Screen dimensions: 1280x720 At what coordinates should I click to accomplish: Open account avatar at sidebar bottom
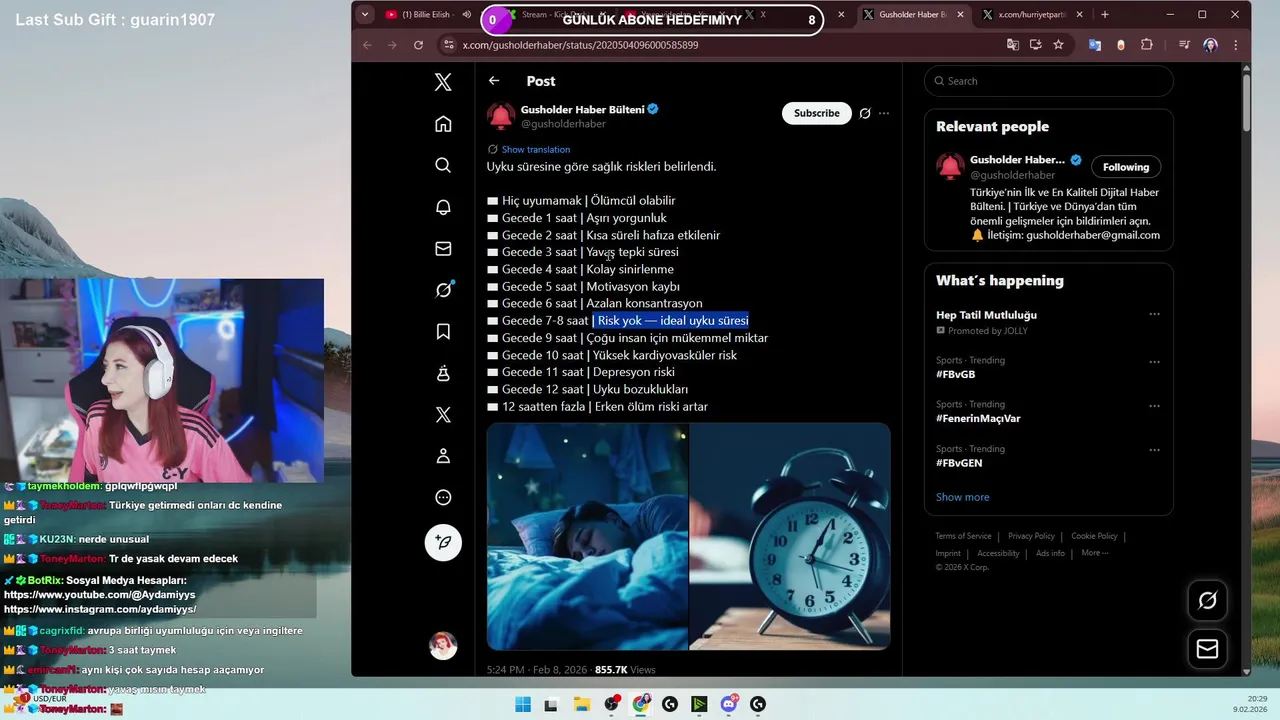tap(443, 645)
